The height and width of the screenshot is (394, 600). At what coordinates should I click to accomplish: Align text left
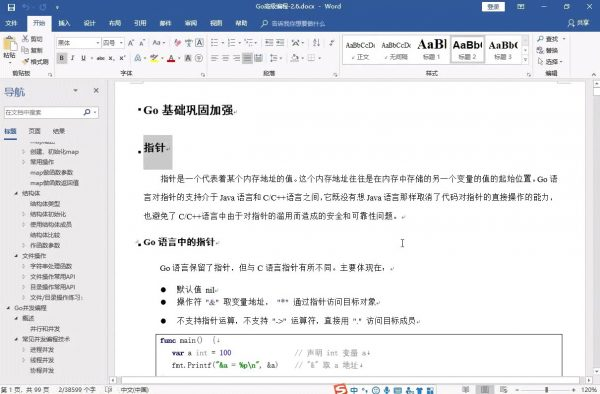point(215,58)
